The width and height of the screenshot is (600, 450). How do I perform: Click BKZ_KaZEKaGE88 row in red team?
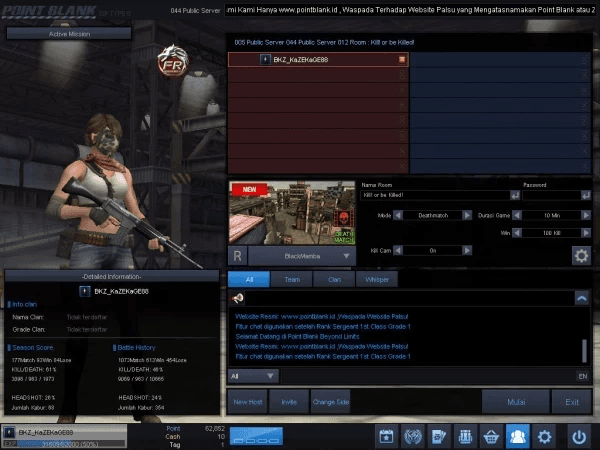318,59
